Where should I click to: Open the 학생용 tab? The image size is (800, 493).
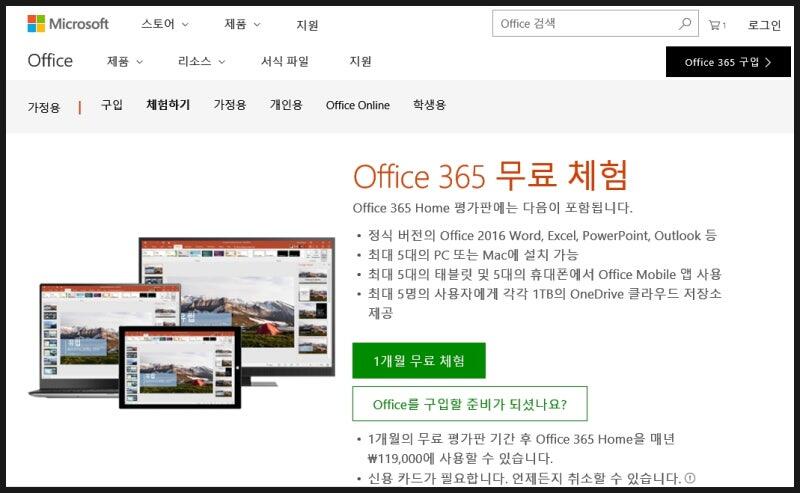[x=429, y=105]
